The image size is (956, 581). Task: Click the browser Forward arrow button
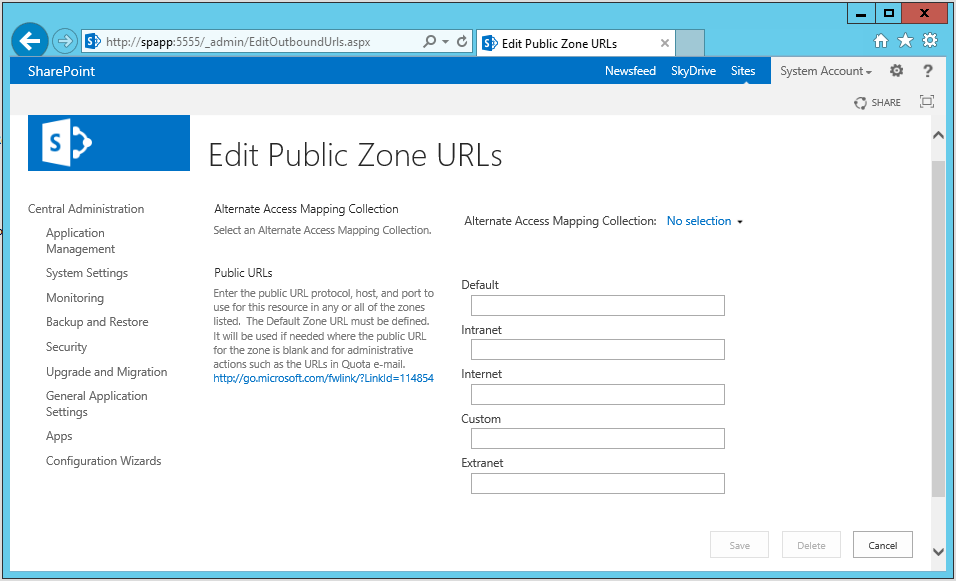(64, 41)
